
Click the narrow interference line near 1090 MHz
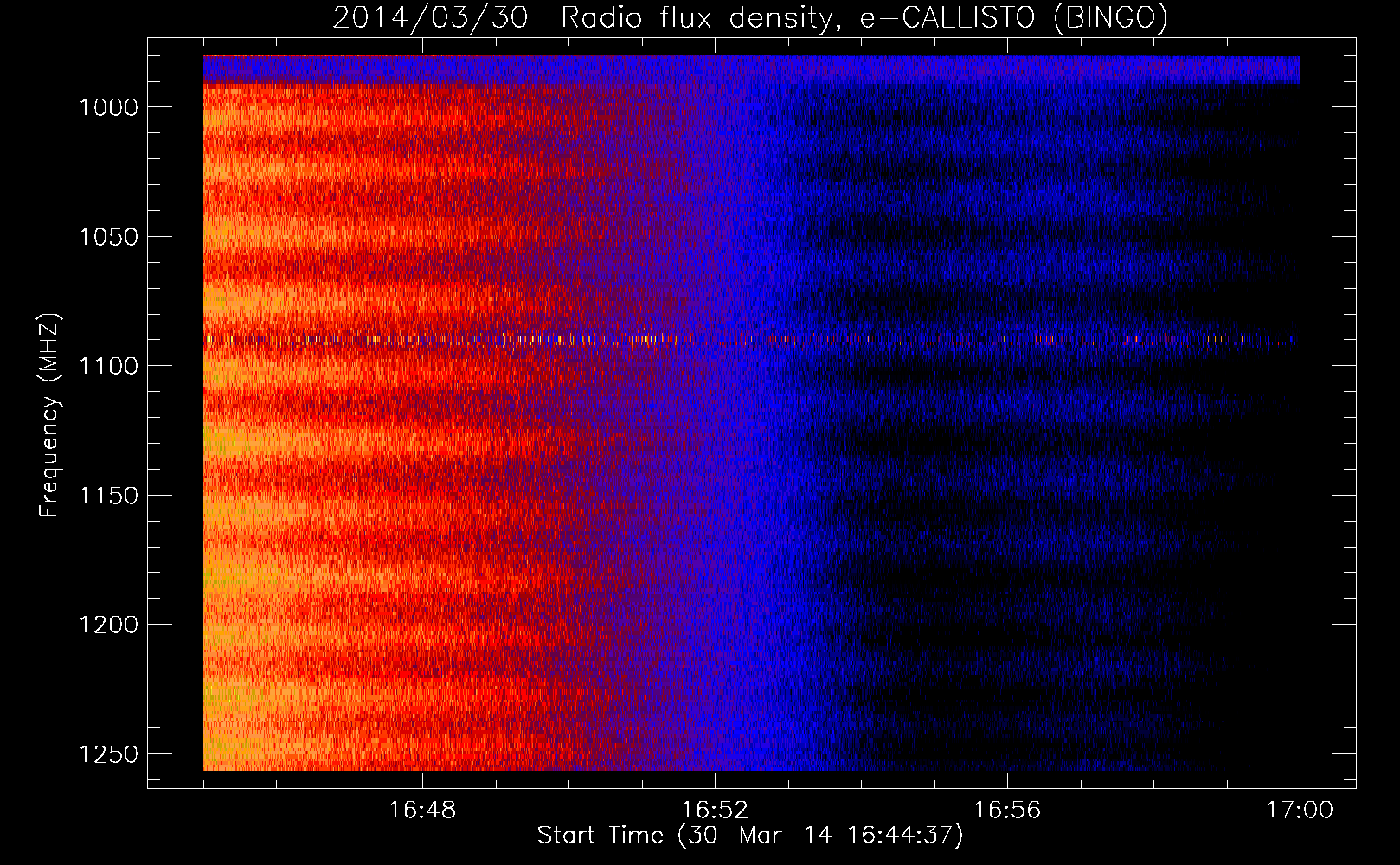tap(751, 340)
